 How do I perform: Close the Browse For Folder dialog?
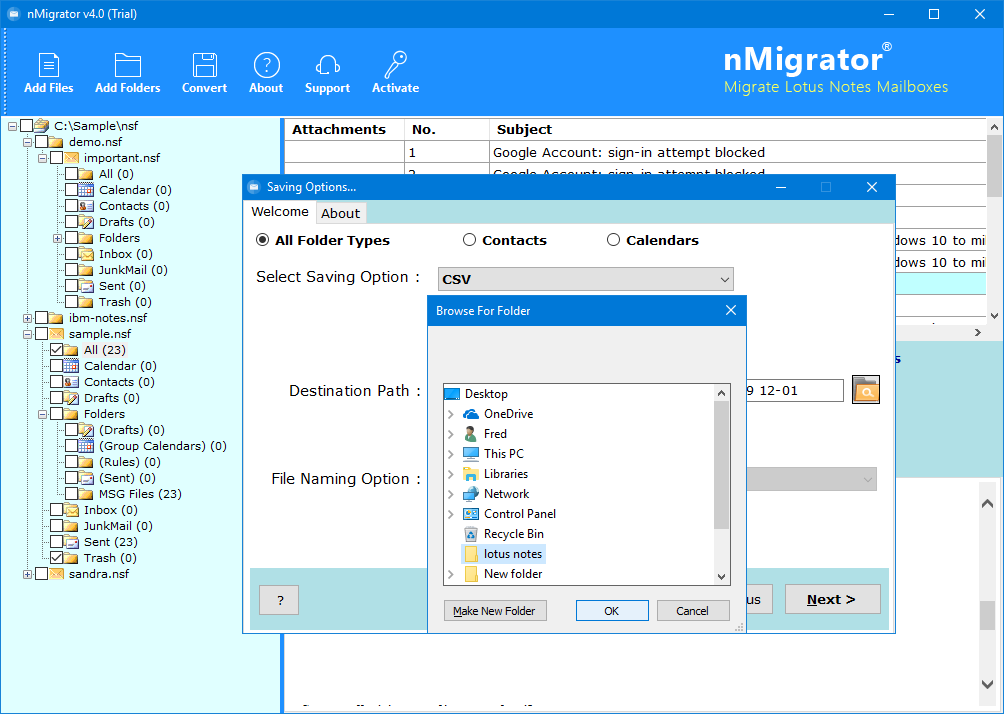731,311
